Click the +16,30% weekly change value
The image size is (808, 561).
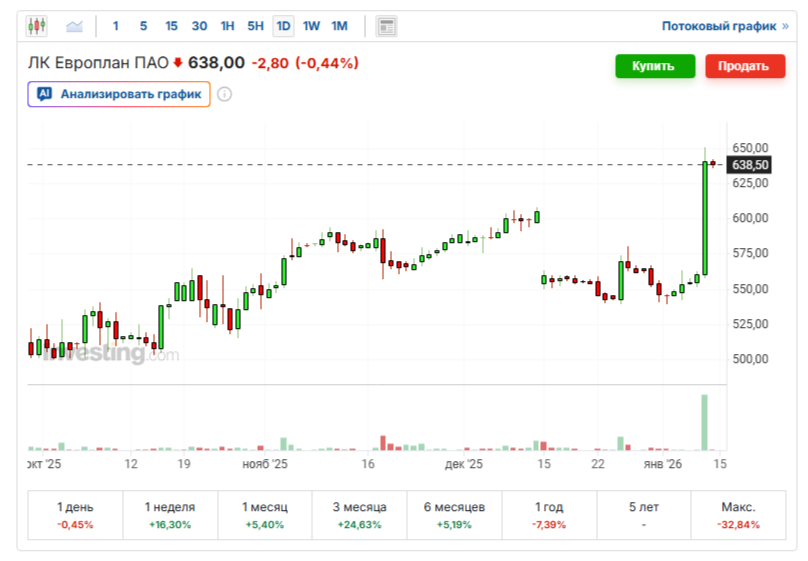(170, 525)
